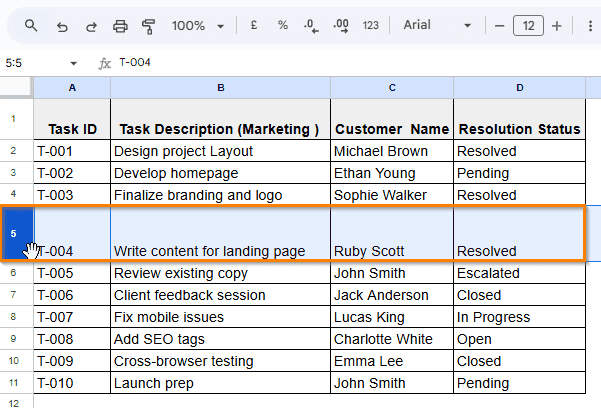Print the spreadsheet
Screen dimensions: 601x408
(x=120, y=25)
